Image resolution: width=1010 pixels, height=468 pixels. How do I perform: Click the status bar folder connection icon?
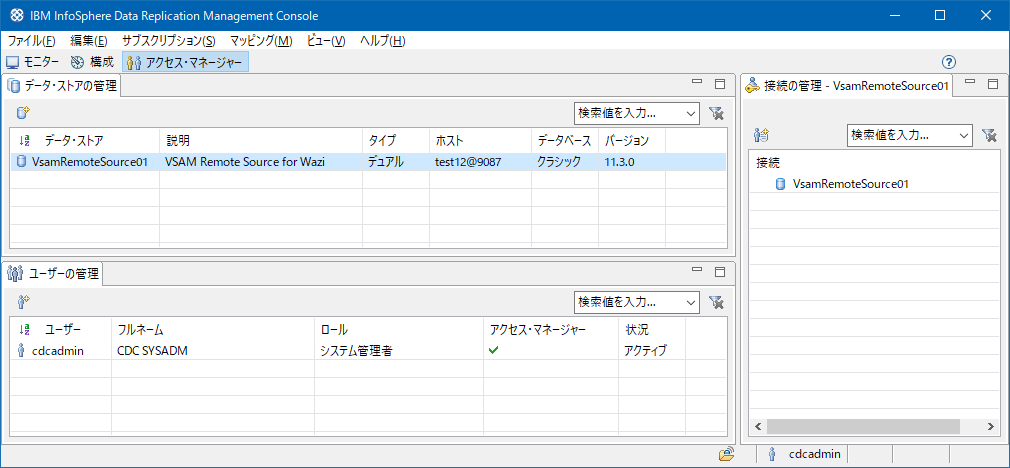[727, 454]
